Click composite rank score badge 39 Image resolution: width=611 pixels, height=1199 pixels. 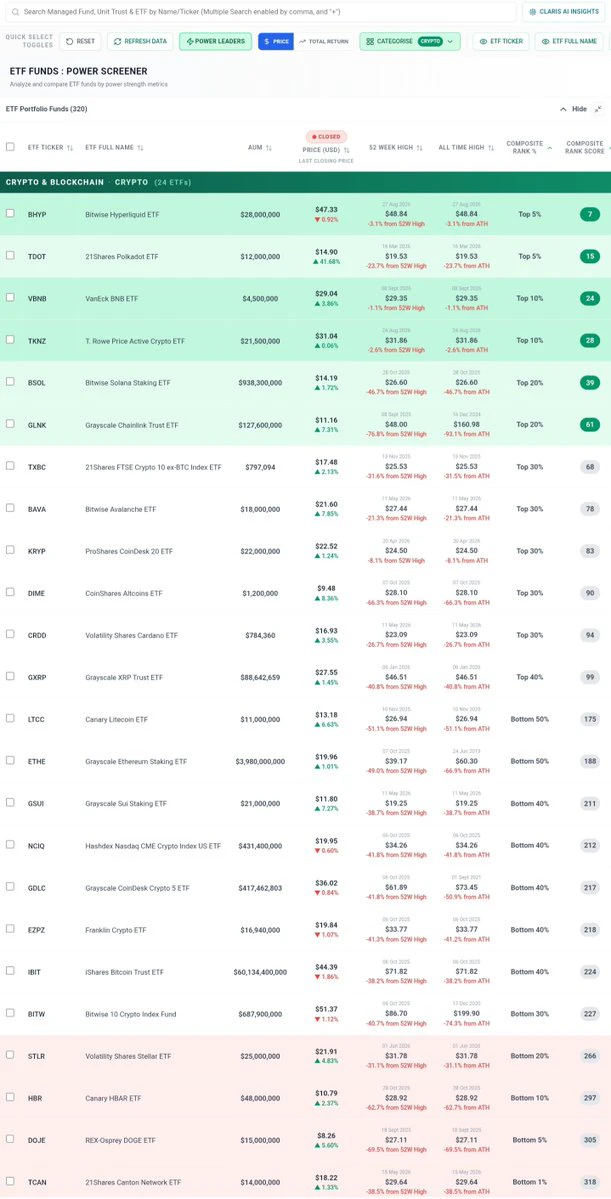point(590,382)
